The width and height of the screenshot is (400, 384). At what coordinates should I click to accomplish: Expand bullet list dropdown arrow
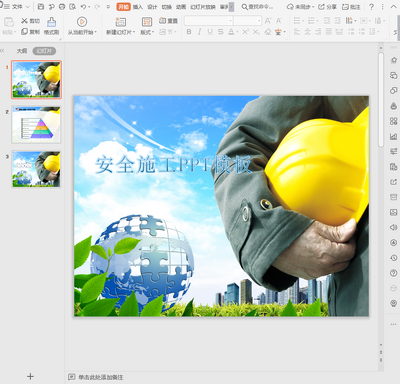pyautogui.click(x=303, y=21)
